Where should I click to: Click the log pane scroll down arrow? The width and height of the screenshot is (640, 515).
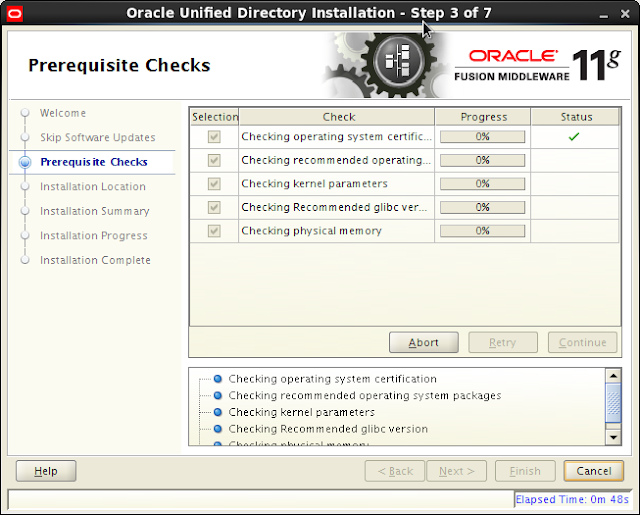(613, 437)
